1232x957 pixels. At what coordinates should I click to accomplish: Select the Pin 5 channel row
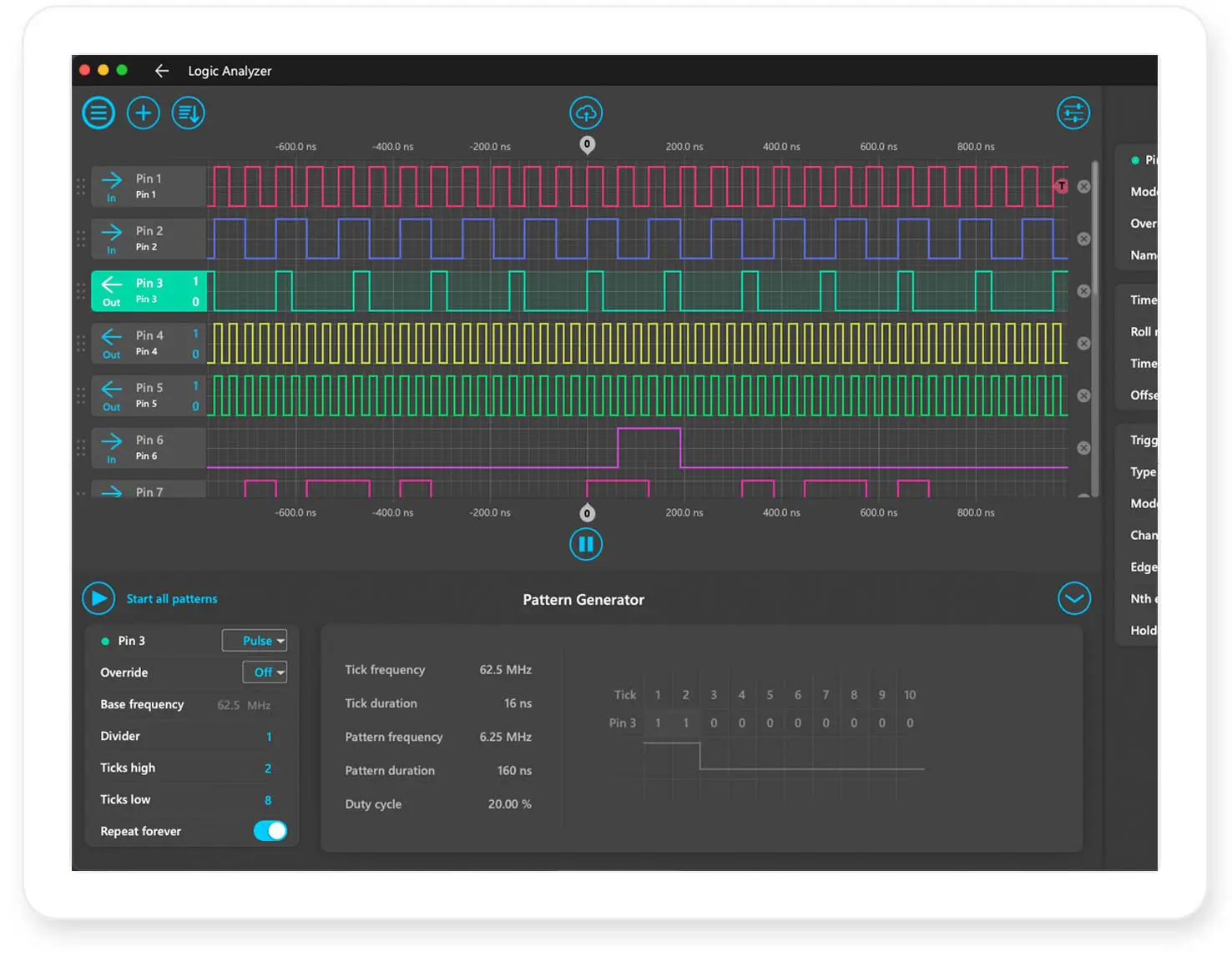(150, 395)
